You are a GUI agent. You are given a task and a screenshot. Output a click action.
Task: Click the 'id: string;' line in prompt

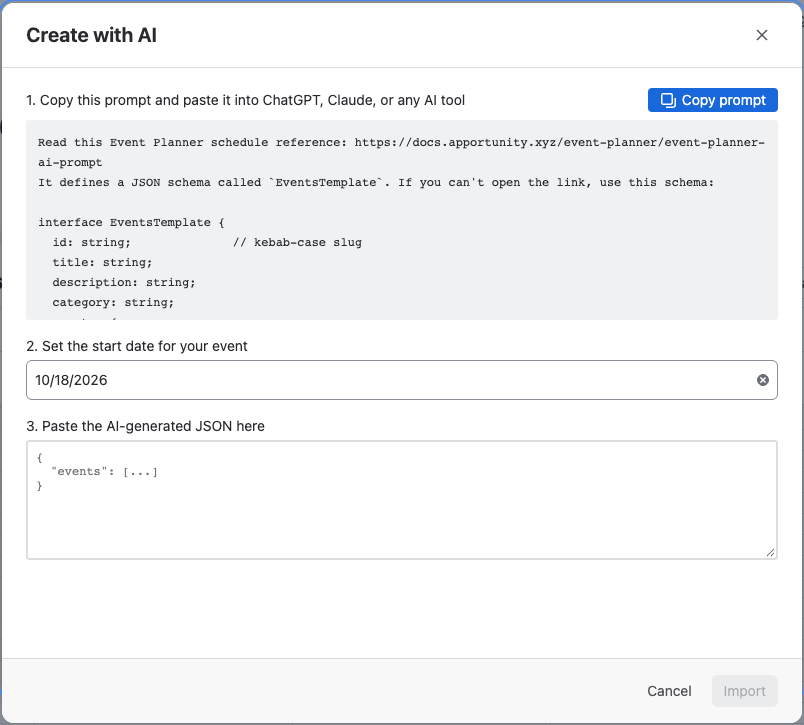coord(91,243)
